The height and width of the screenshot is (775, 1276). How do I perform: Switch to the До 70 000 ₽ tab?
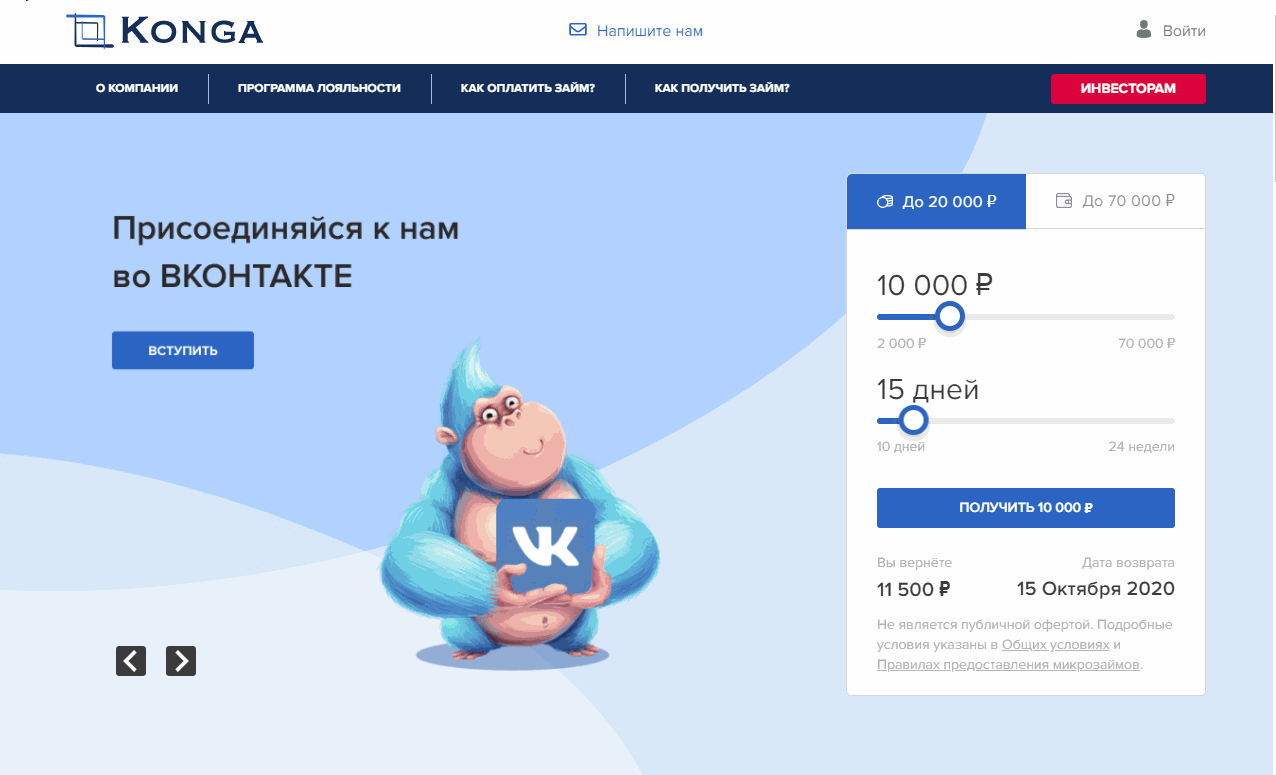(x=1115, y=201)
